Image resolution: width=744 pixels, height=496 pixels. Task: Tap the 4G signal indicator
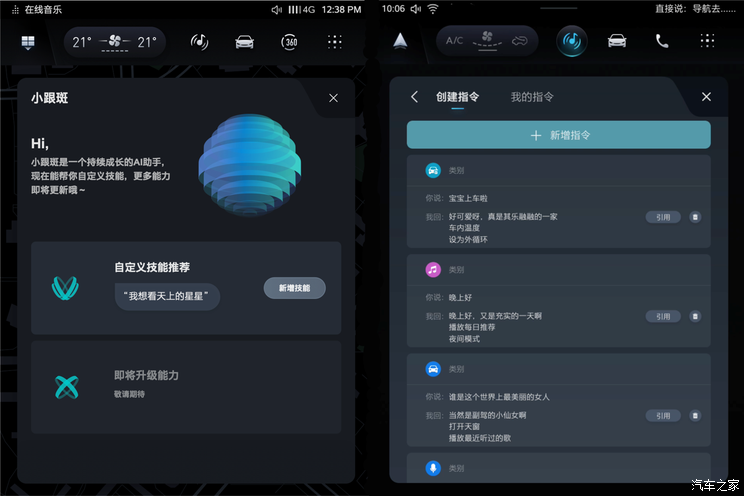pos(301,9)
